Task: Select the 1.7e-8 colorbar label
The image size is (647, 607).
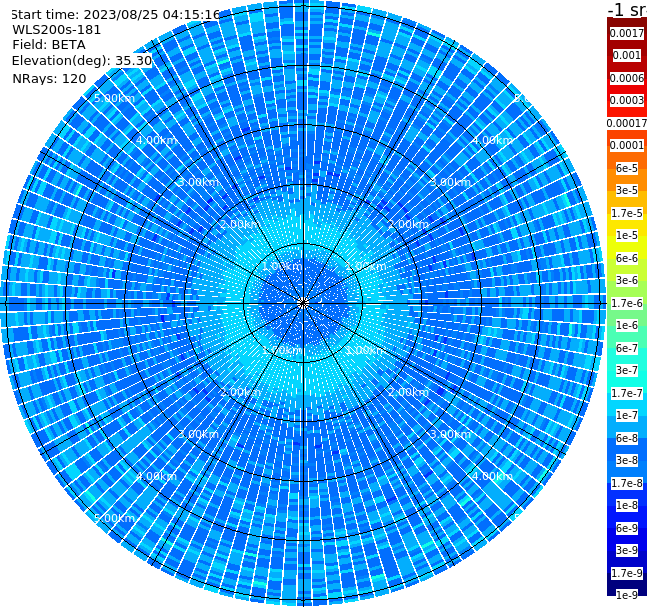Action: (627, 483)
